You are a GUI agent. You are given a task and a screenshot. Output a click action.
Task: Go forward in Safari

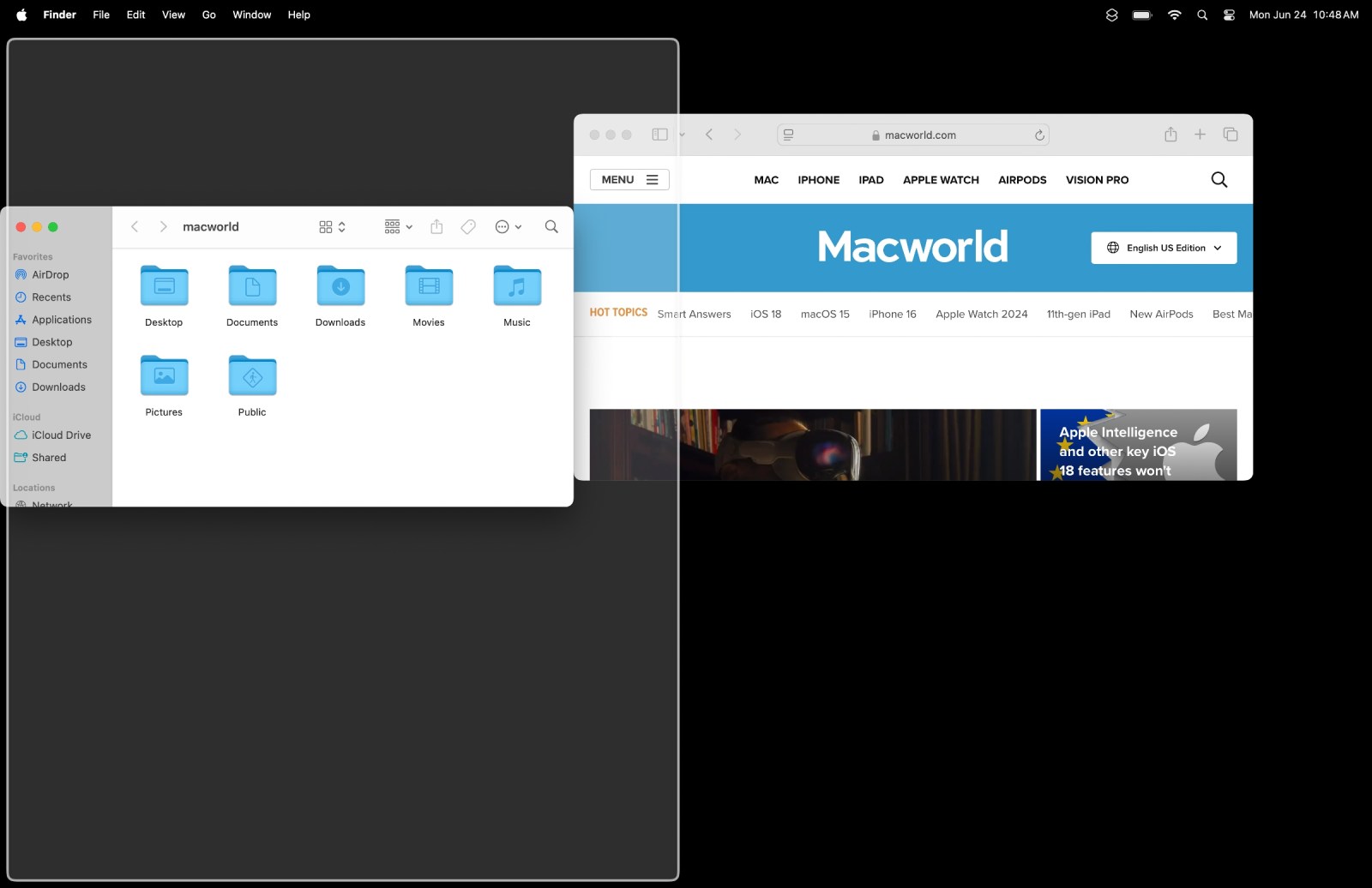[737, 135]
